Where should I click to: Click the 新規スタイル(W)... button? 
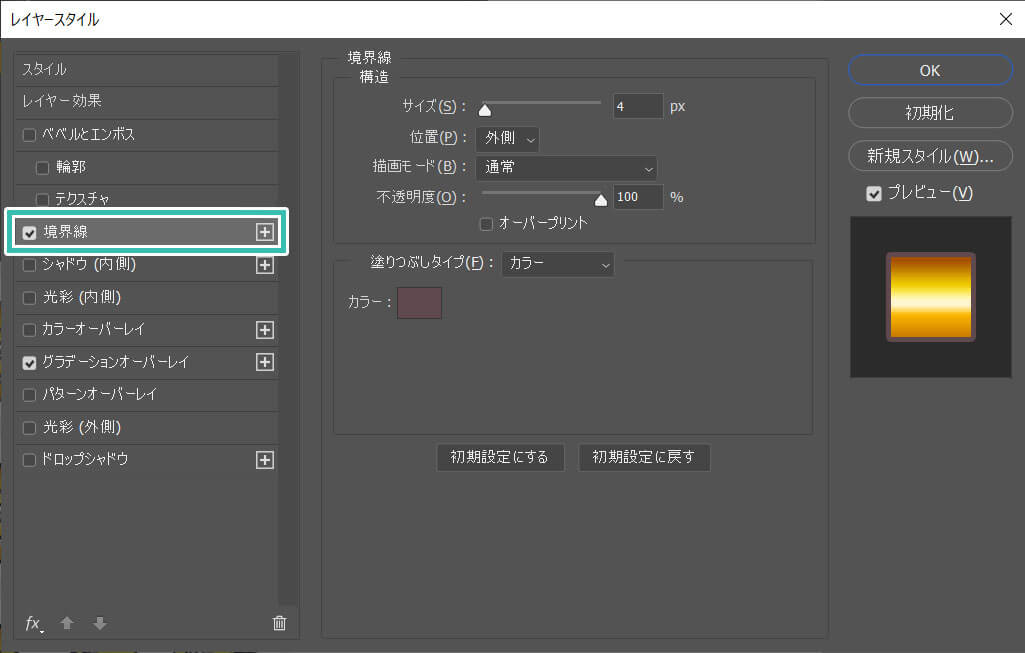click(x=930, y=156)
